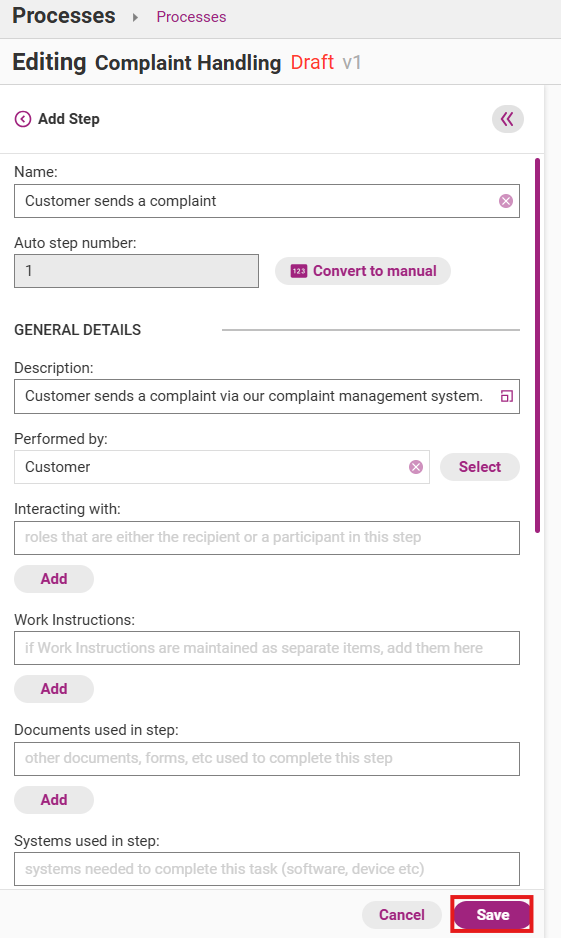Add a role under Interacting with
Viewport: 561px width, 938px height.
(x=54, y=579)
